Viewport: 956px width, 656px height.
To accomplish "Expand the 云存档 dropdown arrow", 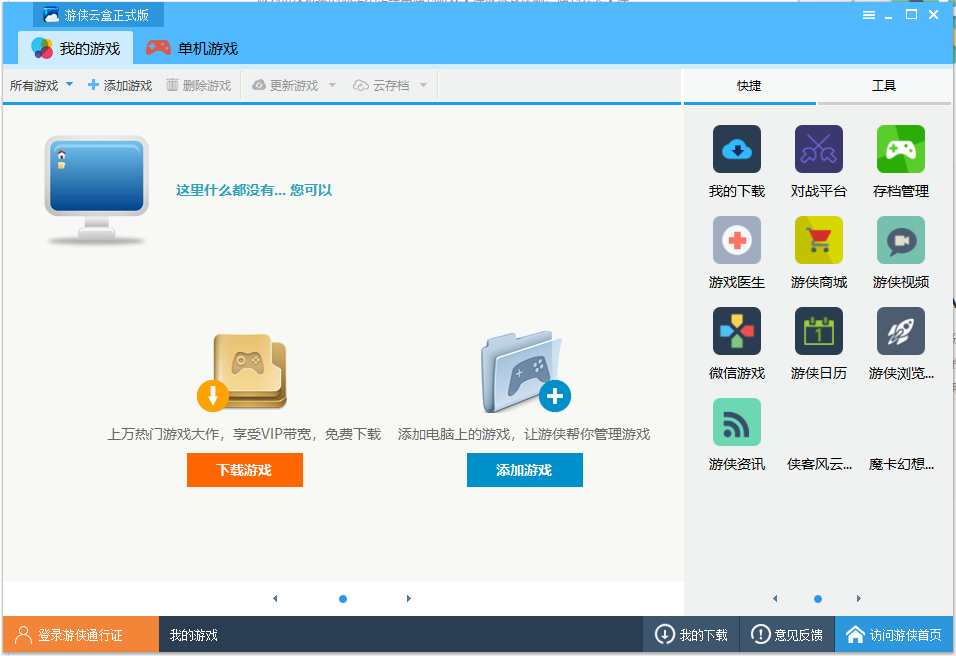I will click(423, 85).
